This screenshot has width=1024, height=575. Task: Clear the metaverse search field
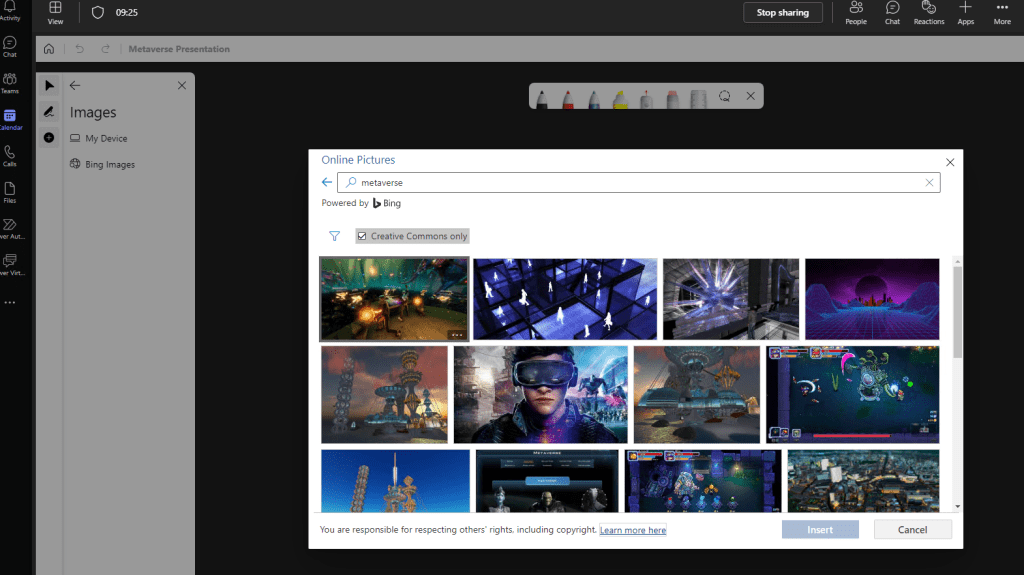(929, 183)
